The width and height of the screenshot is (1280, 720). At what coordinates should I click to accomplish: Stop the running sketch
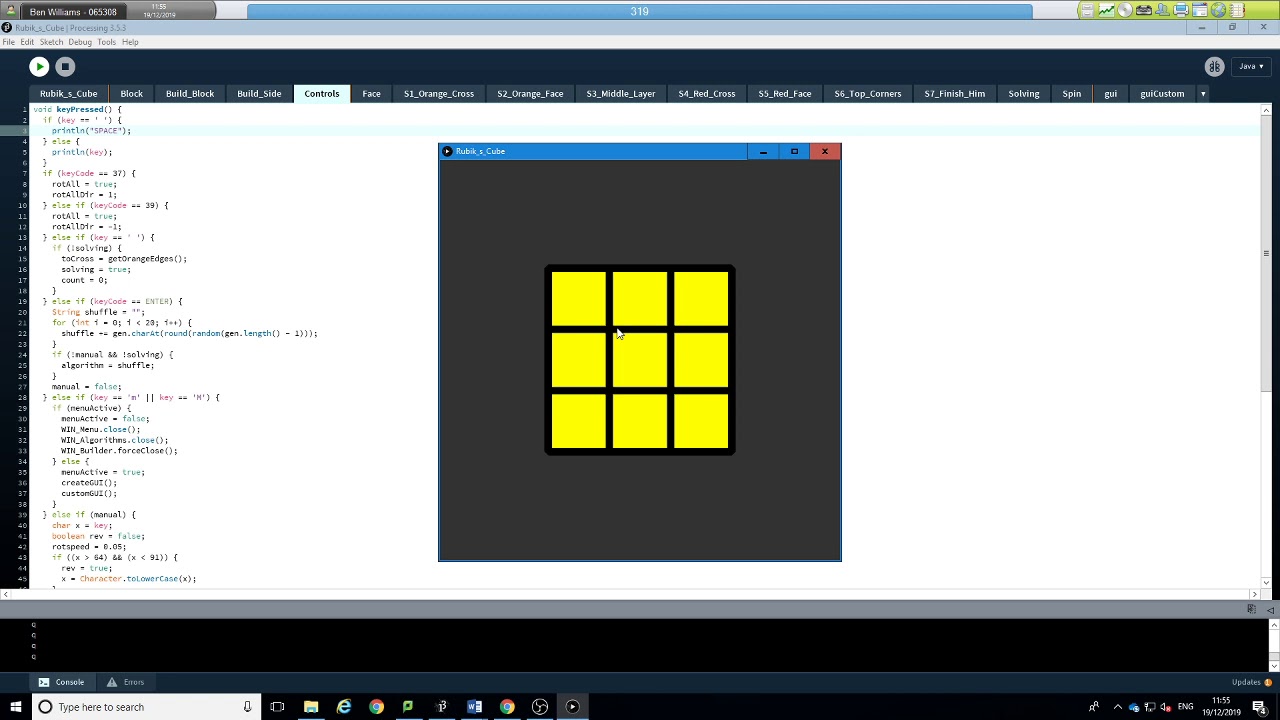(65, 67)
